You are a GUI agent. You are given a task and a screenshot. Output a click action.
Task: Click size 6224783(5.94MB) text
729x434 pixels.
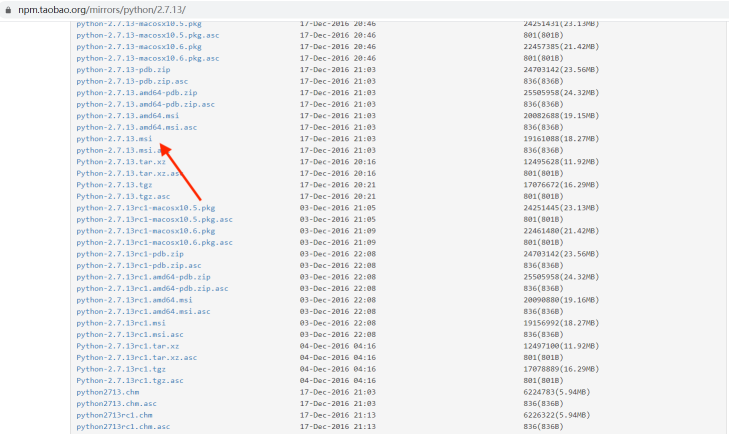557,392
